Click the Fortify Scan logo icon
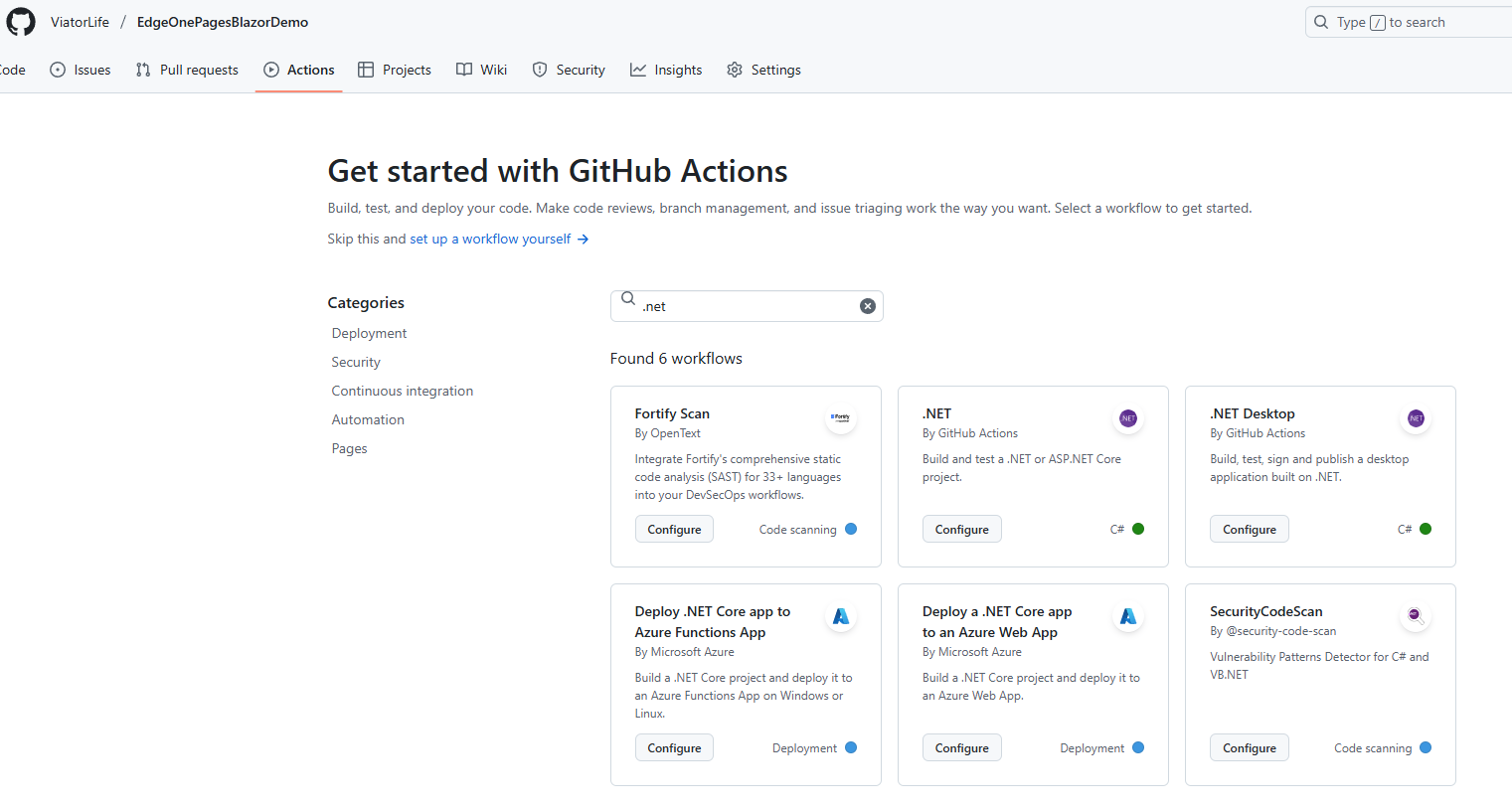Screen dimensions: 1512x809 [841, 418]
